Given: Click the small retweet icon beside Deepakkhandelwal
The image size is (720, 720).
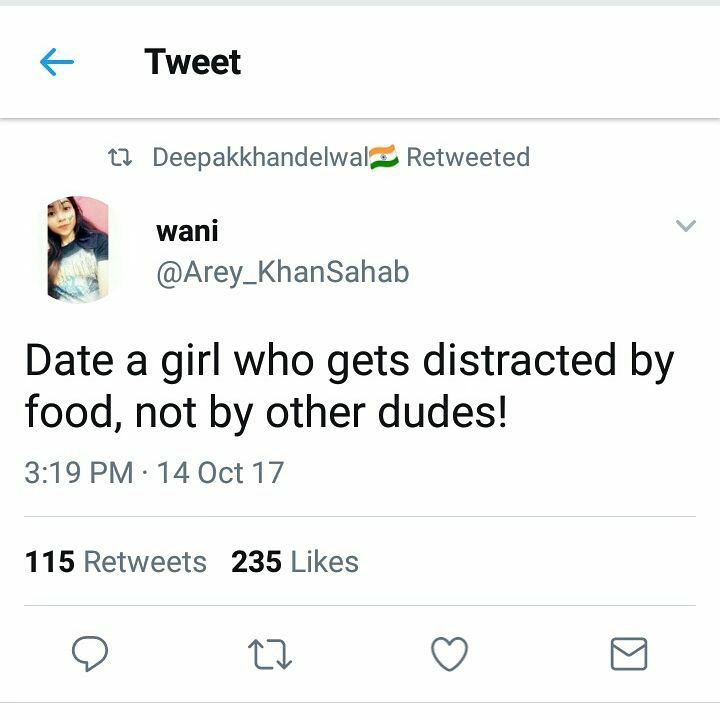Looking at the screenshot, I should point(120,158).
